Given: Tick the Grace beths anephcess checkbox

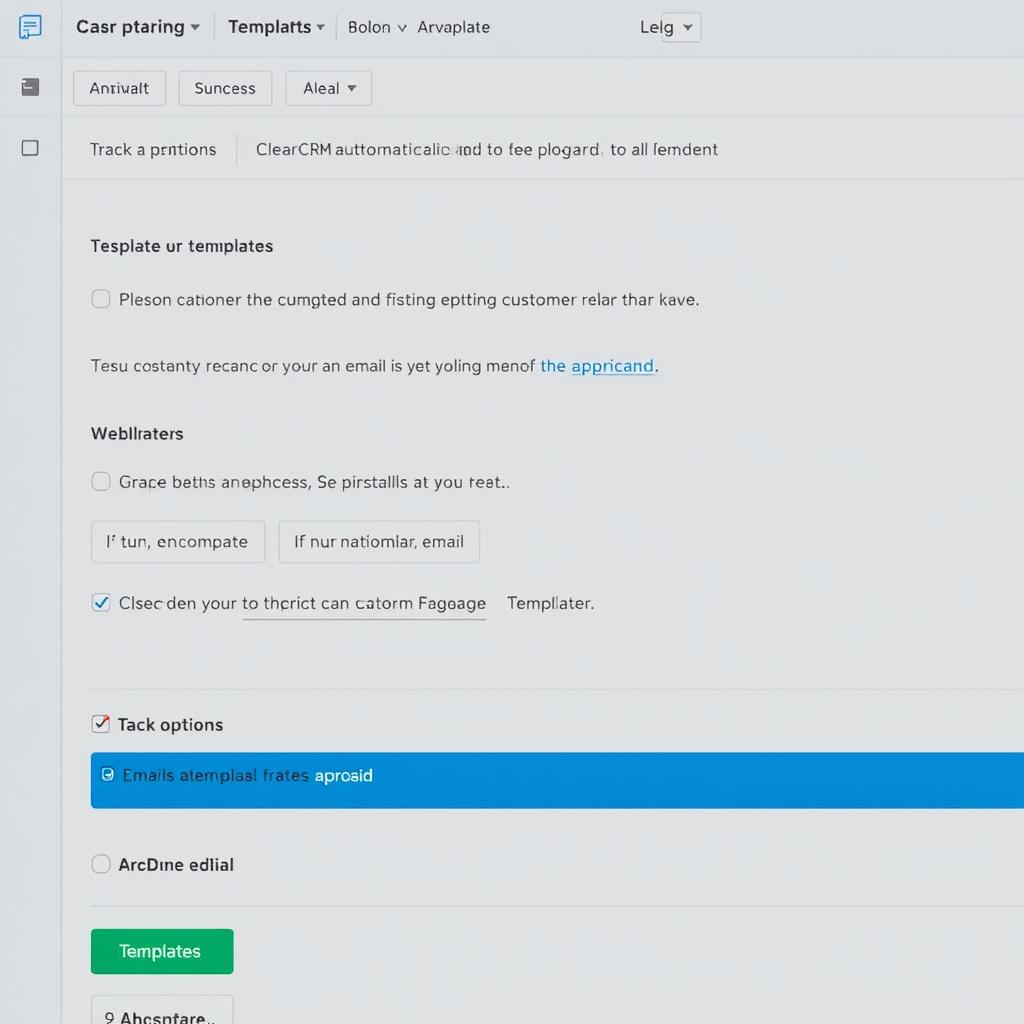Looking at the screenshot, I should [x=101, y=481].
